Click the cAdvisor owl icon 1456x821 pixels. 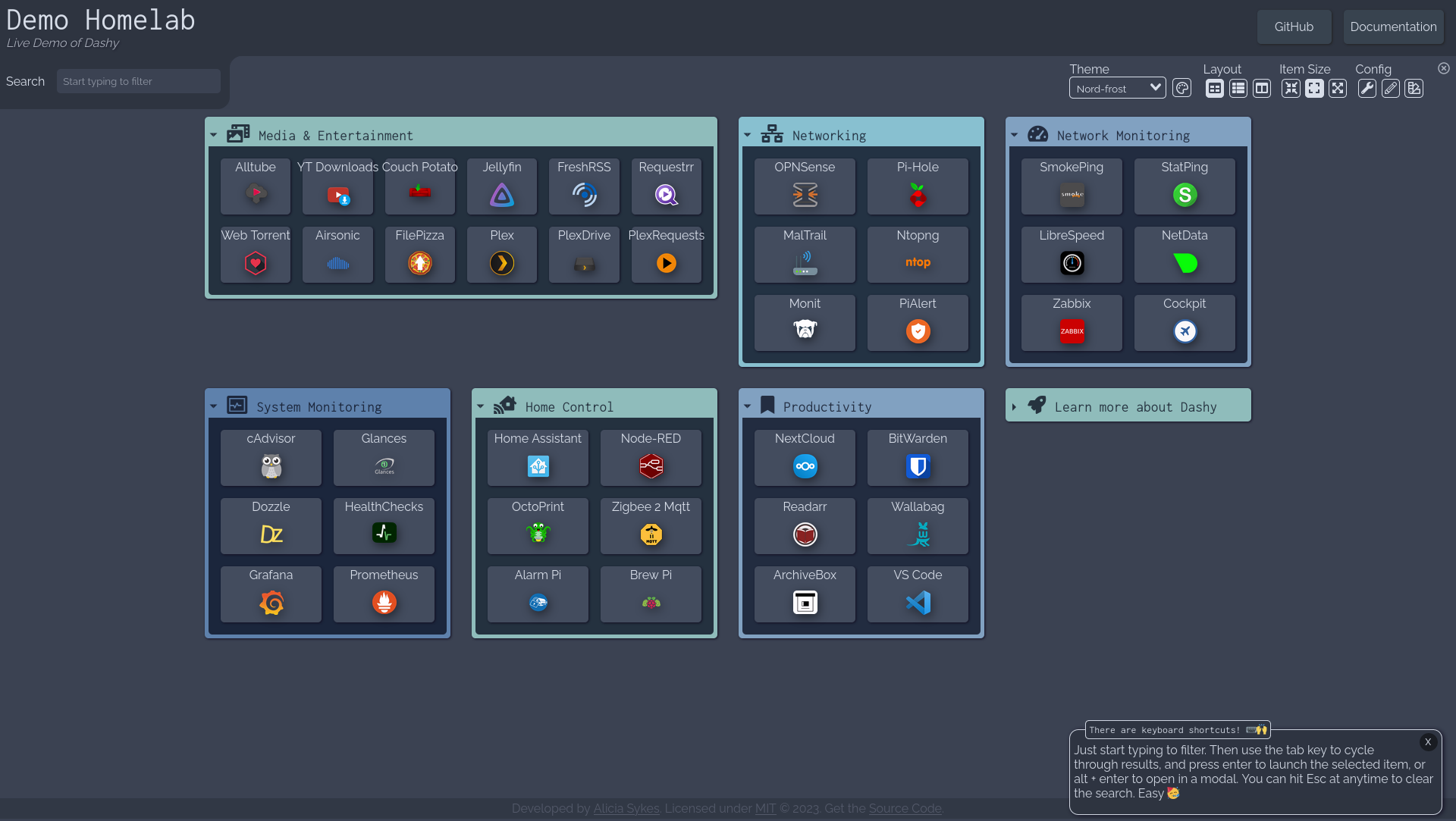pos(271,466)
